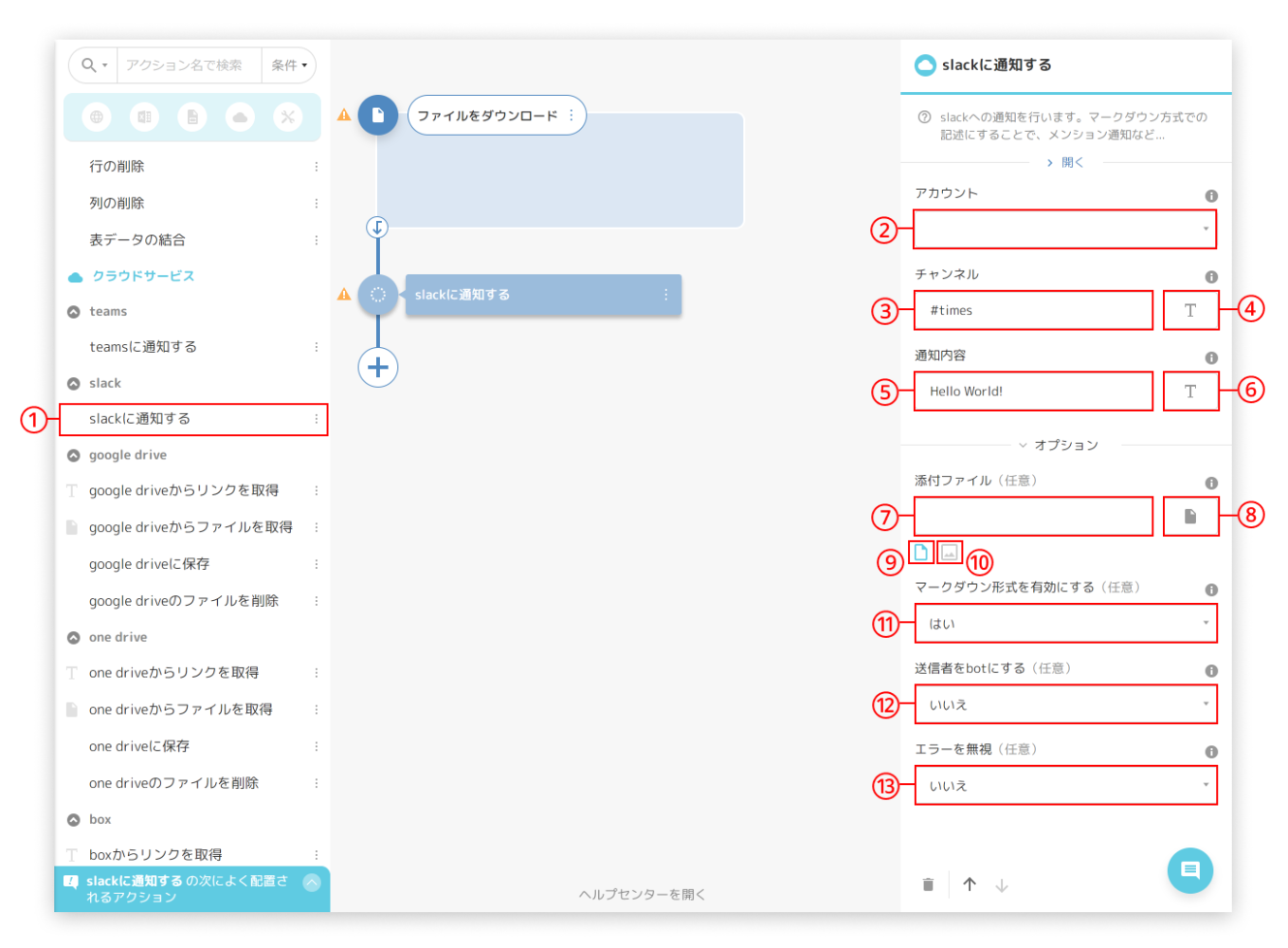The image size is (1288, 948).
Task: Click the T variable button beside チャンネル
Action: (x=1191, y=310)
